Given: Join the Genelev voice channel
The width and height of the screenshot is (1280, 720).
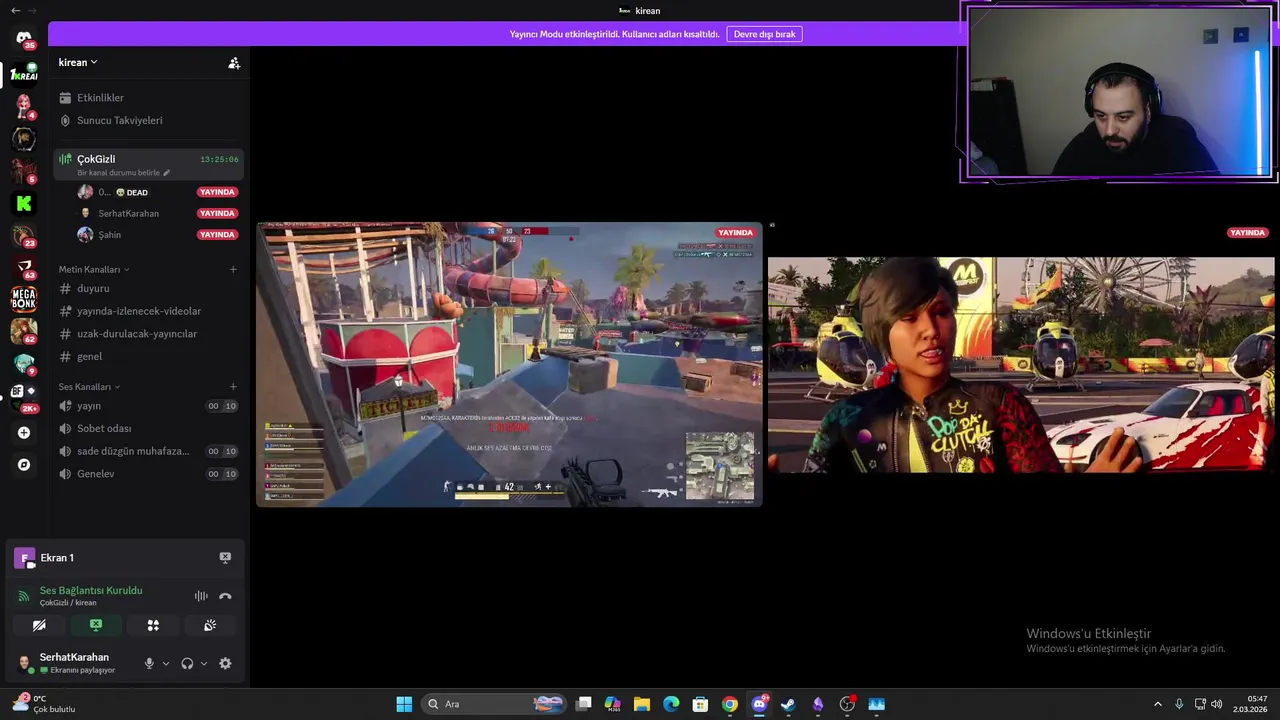Looking at the screenshot, I should click(148, 474).
